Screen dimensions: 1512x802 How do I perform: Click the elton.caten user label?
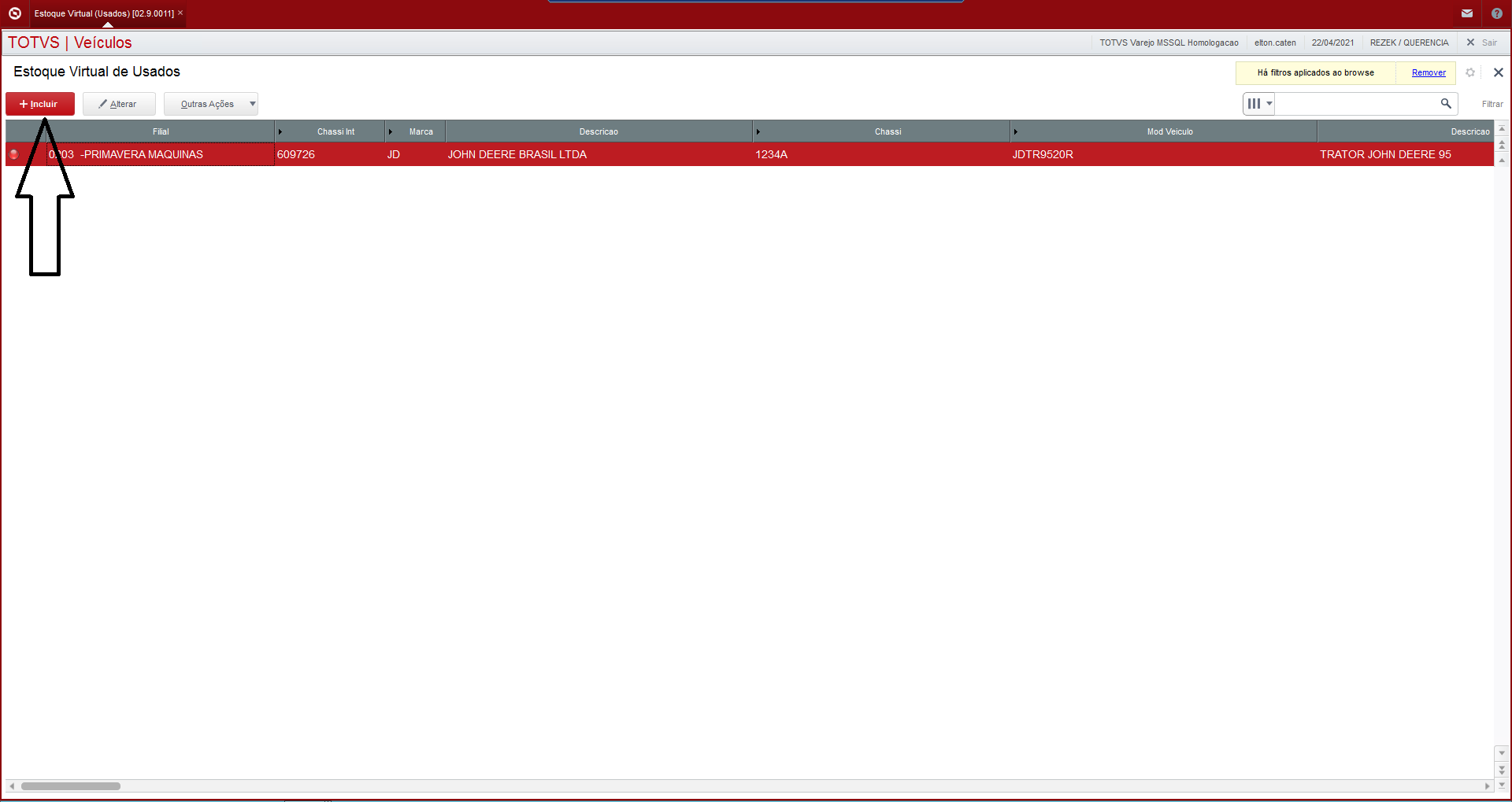(x=1275, y=43)
